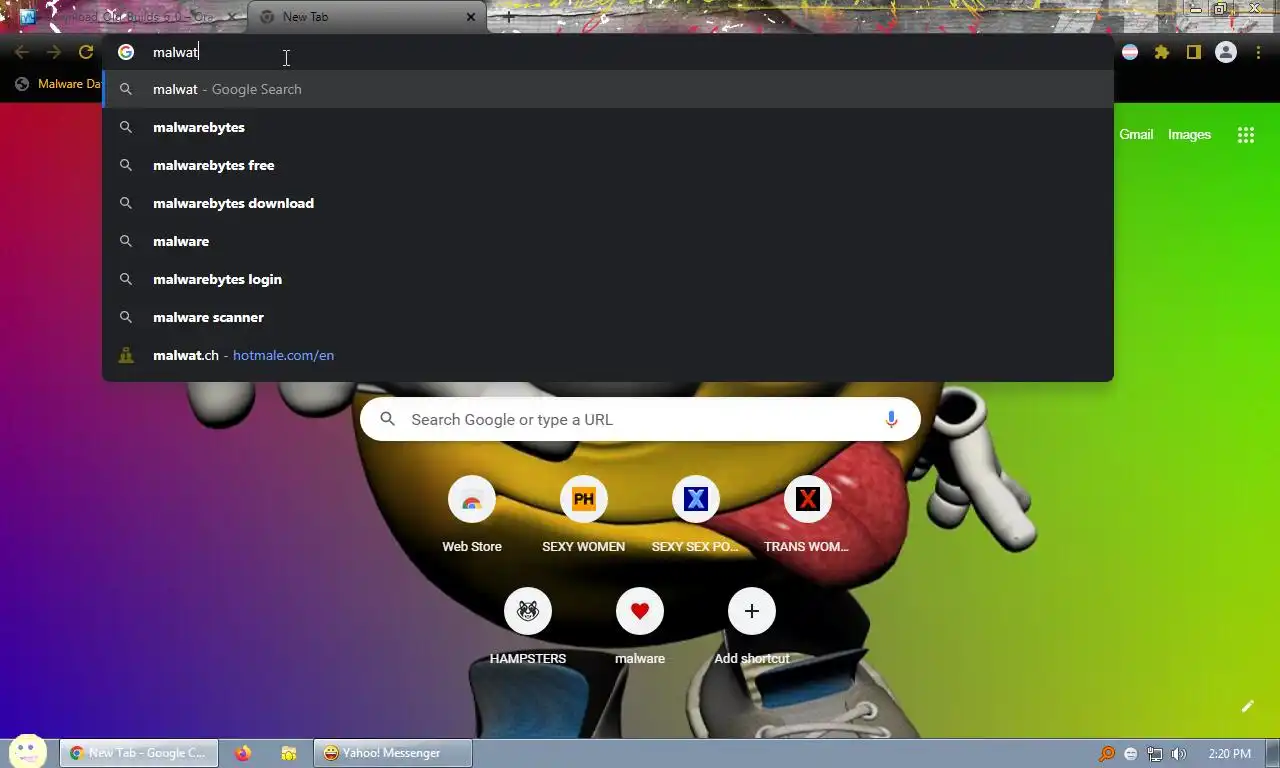Choose 'malware scanner' suggestion
Screen dimensions: 1280x768
608,317
